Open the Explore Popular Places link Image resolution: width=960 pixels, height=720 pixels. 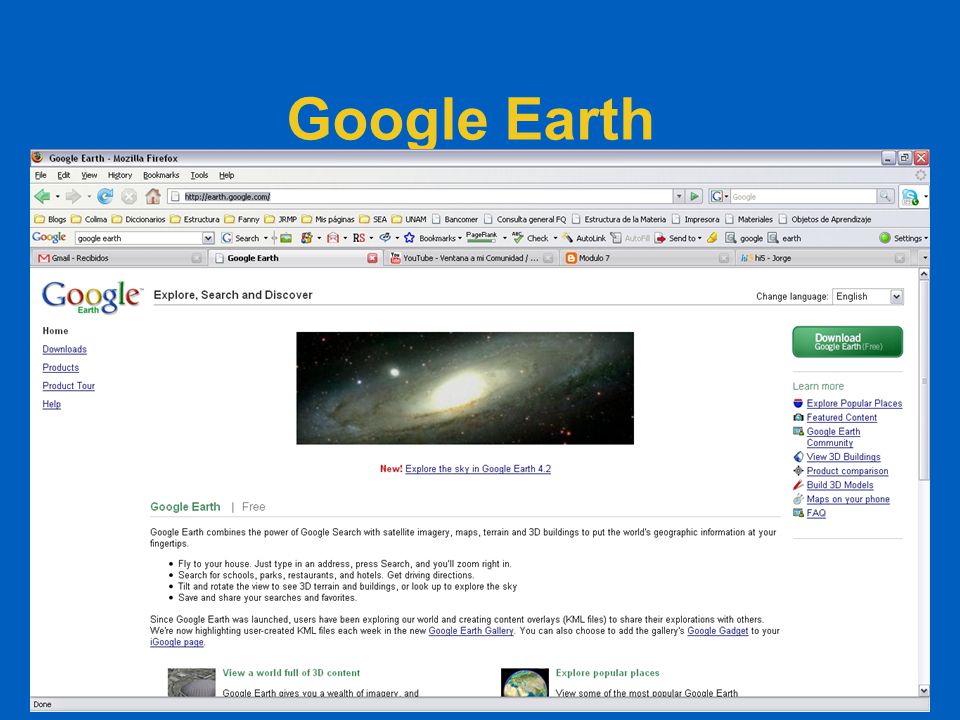point(854,403)
